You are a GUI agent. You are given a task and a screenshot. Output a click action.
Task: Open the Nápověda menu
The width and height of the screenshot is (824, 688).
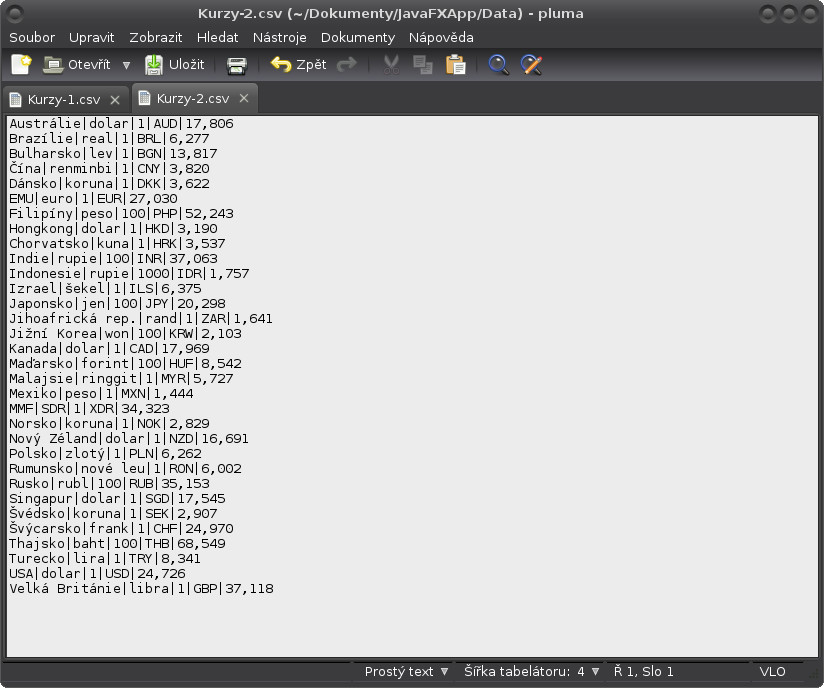click(441, 37)
